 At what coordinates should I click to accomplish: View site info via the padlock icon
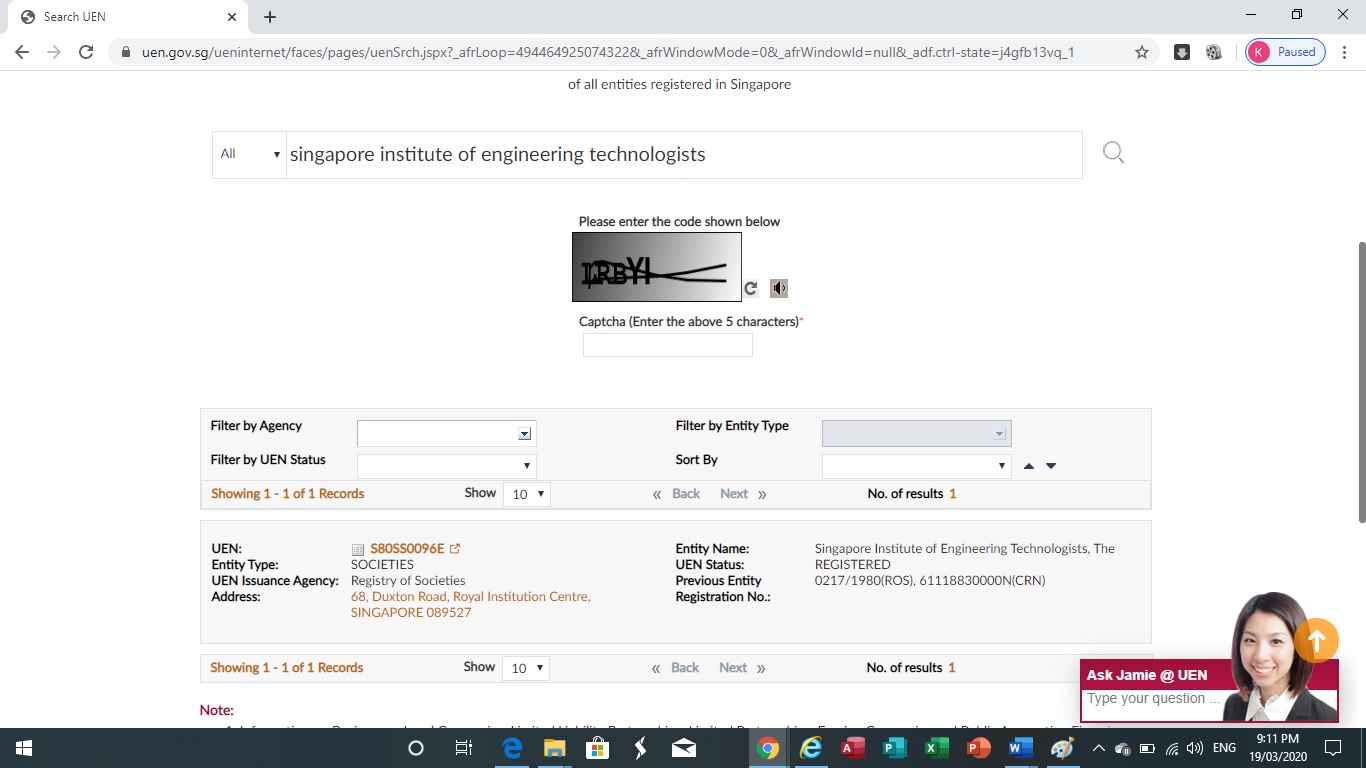point(126,52)
